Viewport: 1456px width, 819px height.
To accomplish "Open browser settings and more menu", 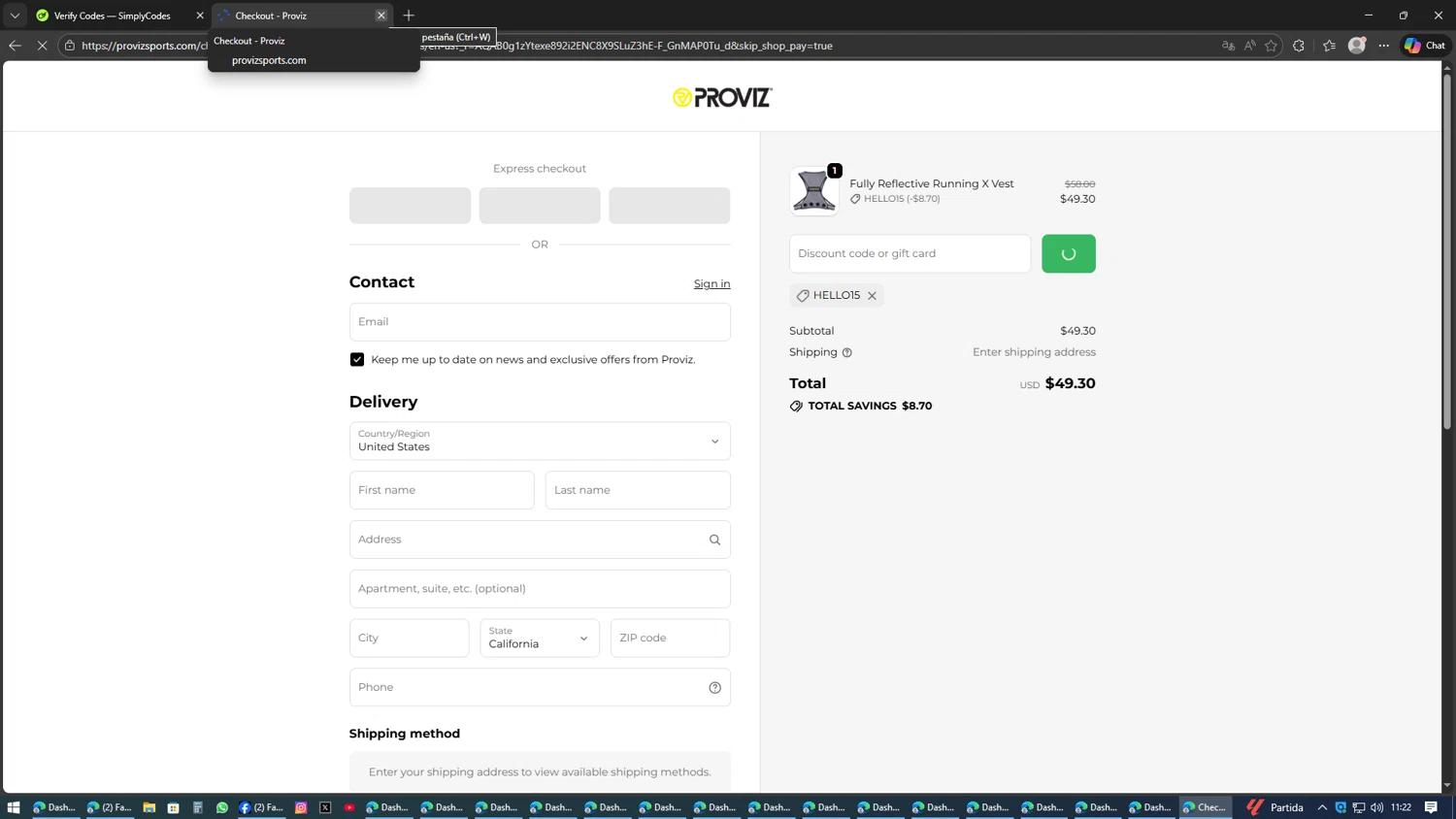I will pos(1384,46).
